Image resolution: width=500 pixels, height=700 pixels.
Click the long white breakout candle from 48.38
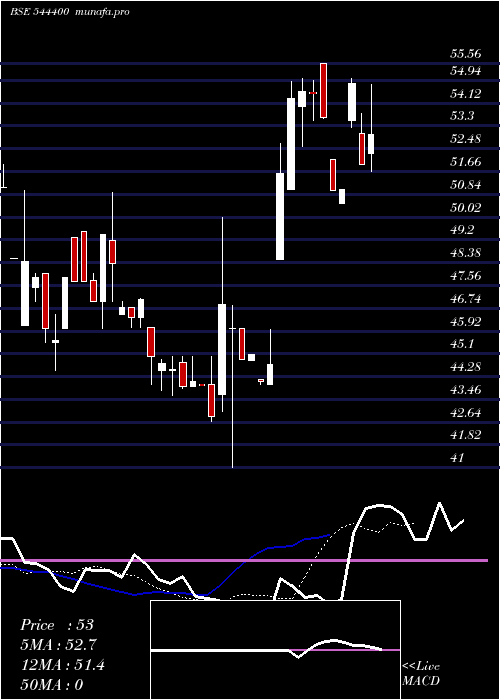coord(280,216)
